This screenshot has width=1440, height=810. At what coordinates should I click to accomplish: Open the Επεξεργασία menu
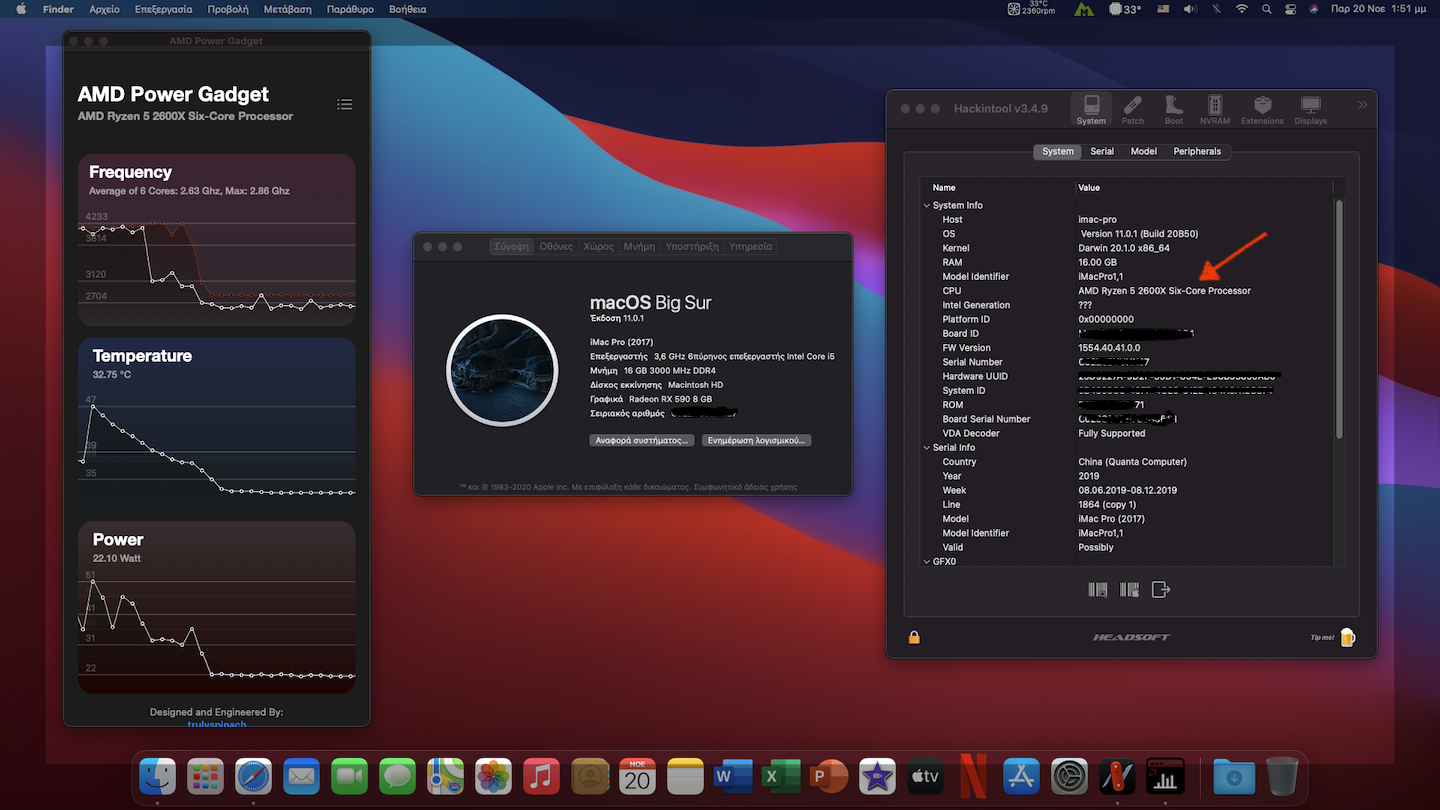163,9
